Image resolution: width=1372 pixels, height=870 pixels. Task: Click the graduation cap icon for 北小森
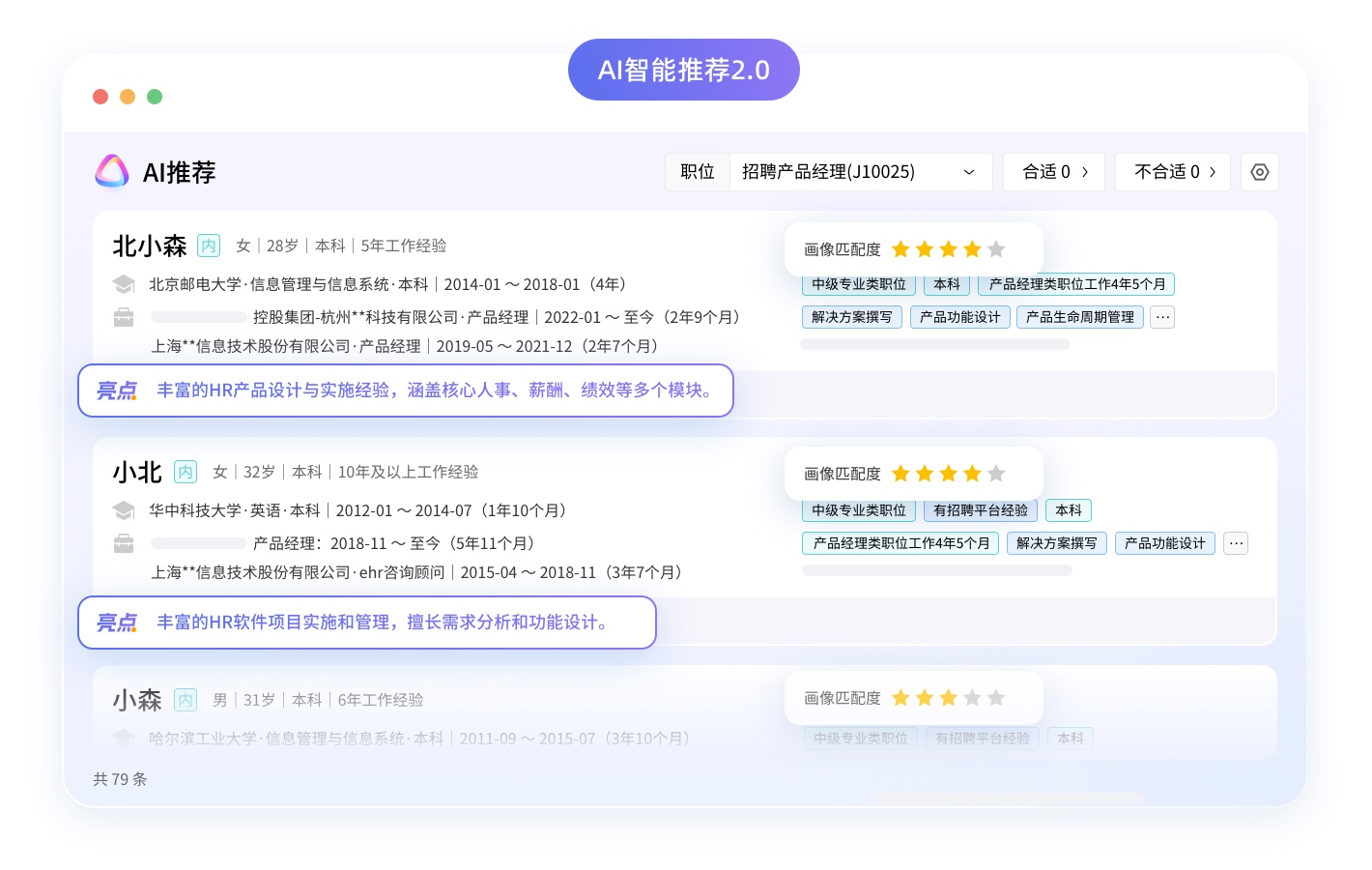(124, 284)
